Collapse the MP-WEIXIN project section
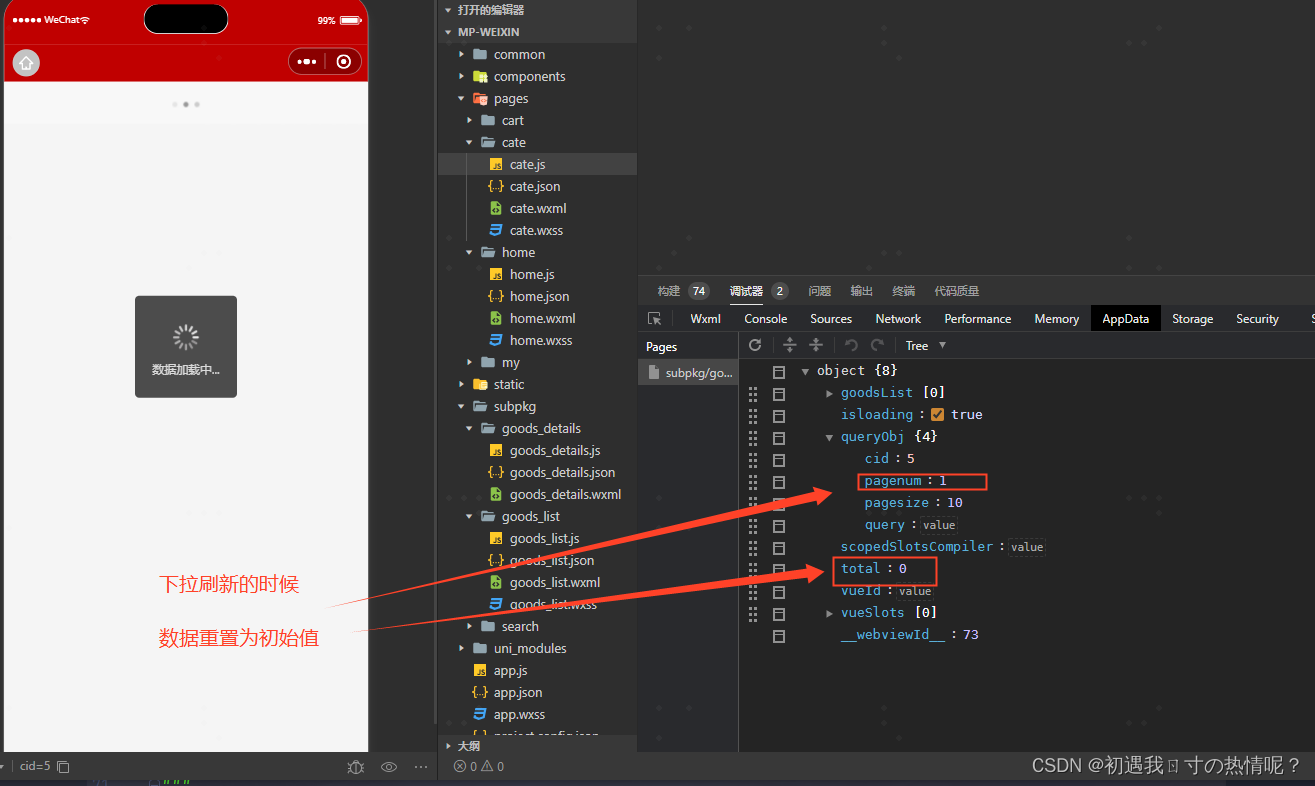The image size is (1315, 786). [448, 32]
